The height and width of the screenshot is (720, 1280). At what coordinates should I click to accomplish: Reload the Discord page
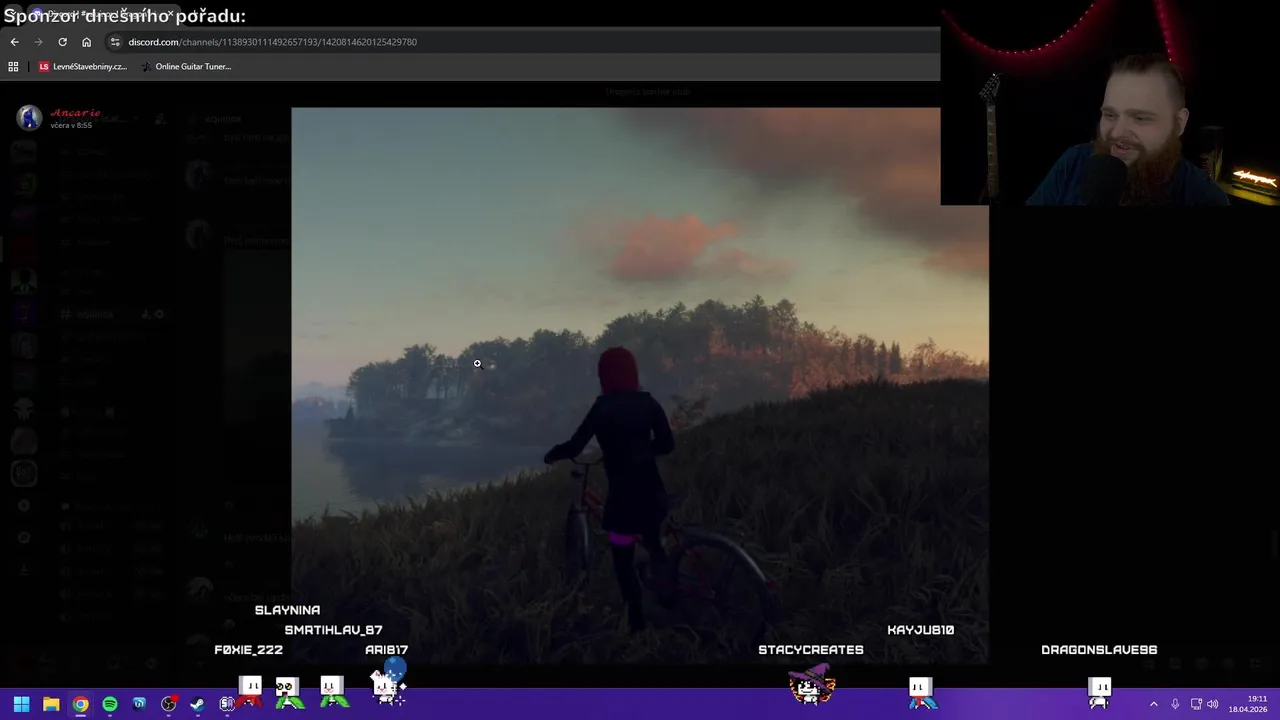point(62,42)
